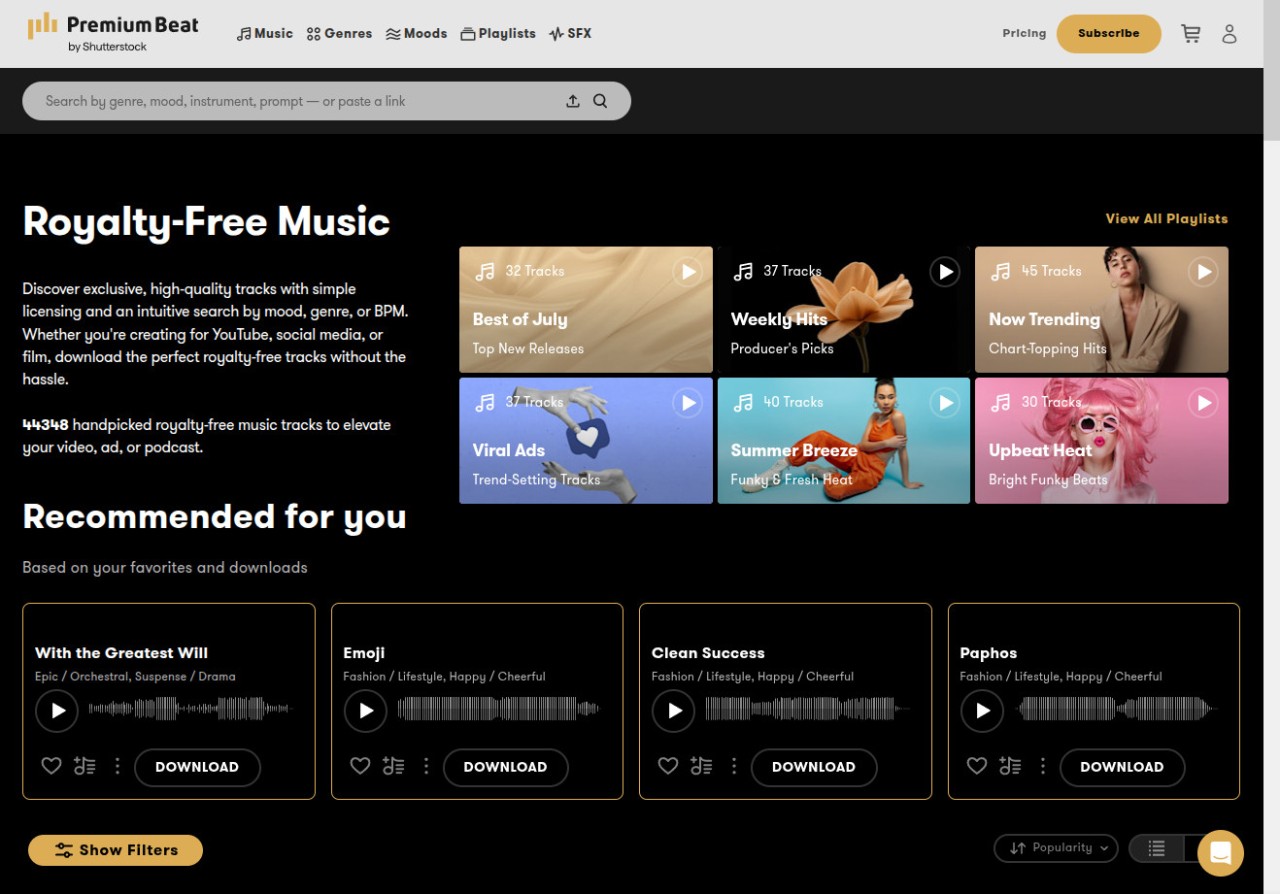
Task: Open more options for Emoji track
Action: pyautogui.click(x=426, y=766)
